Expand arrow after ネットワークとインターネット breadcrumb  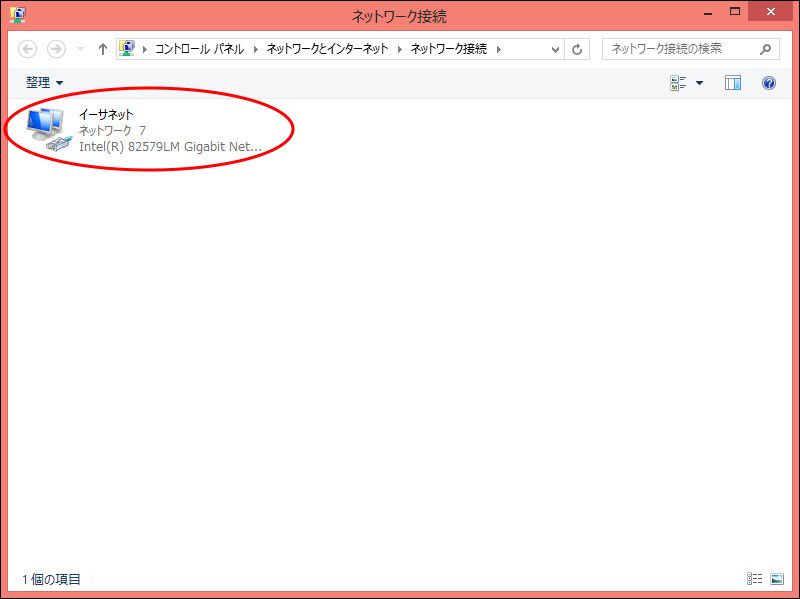(x=399, y=49)
